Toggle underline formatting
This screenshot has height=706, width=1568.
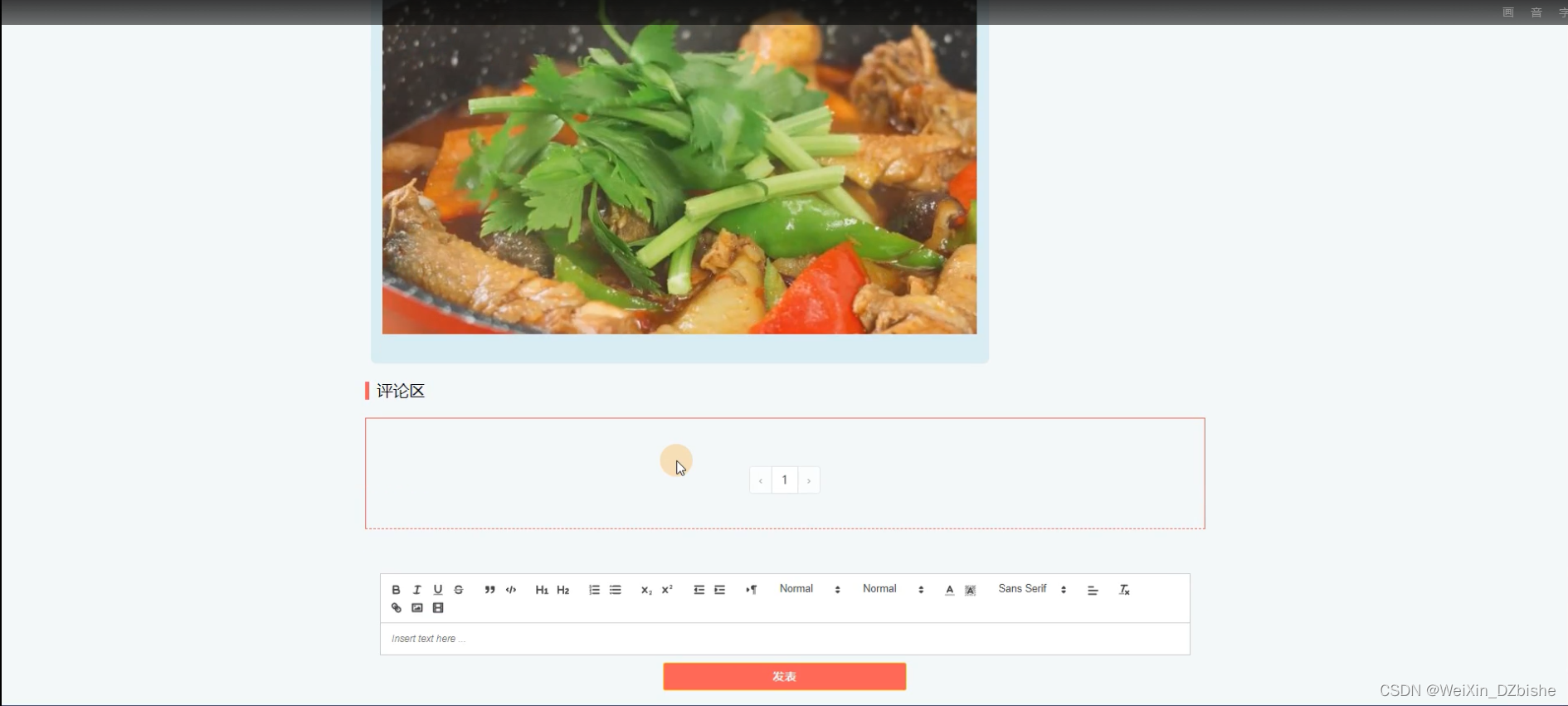pyautogui.click(x=438, y=590)
